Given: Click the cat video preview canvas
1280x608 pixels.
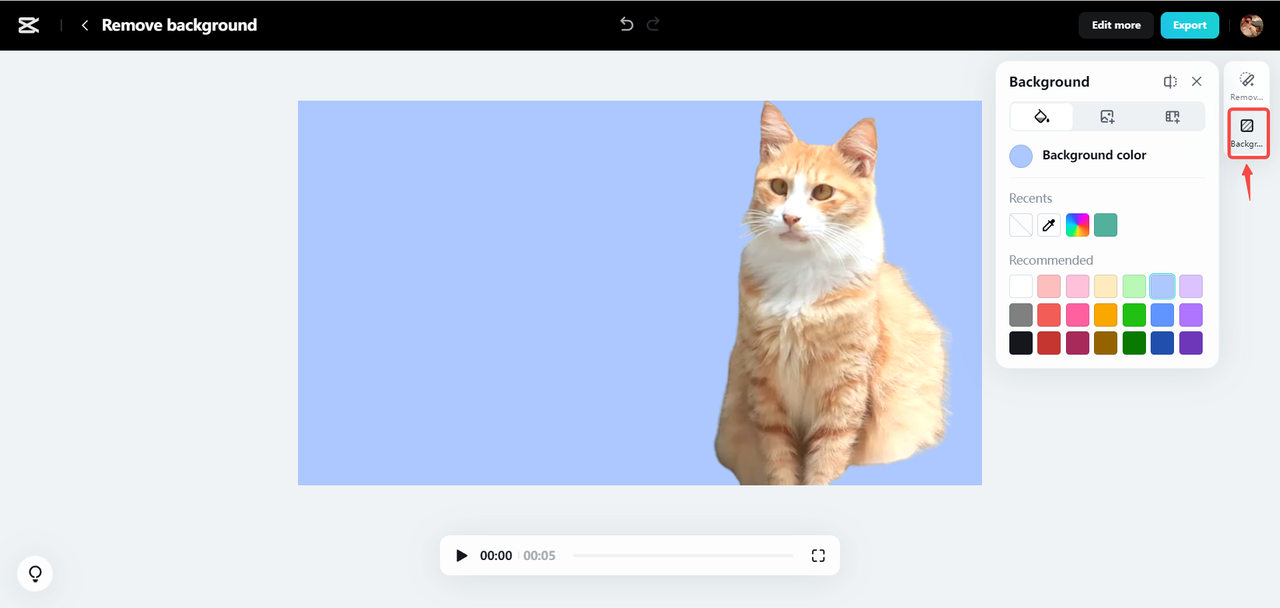Looking at the screenshot, I should click(640, 293).
